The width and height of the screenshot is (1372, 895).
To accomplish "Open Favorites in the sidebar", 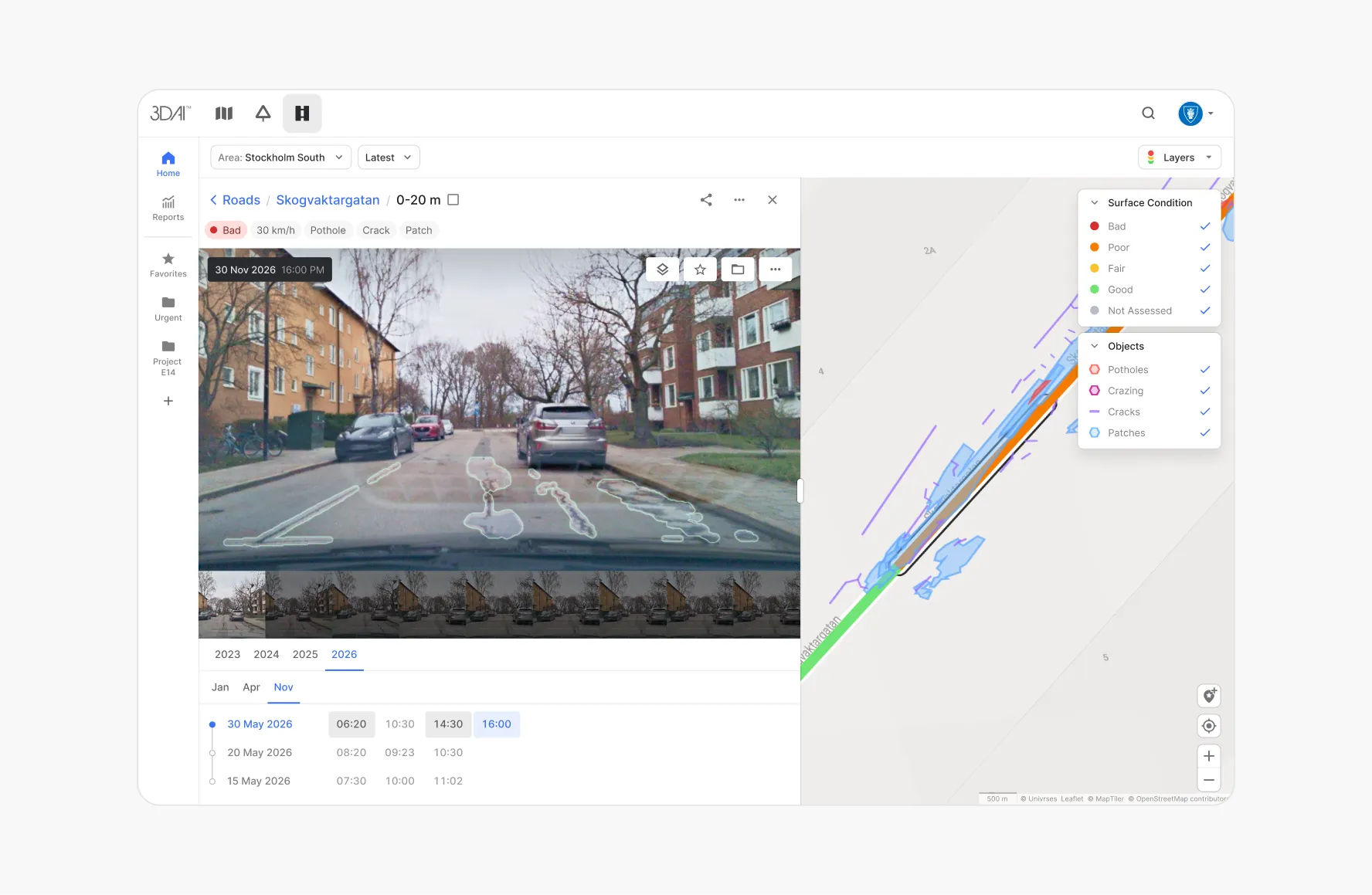I will [x=168, y=264].
